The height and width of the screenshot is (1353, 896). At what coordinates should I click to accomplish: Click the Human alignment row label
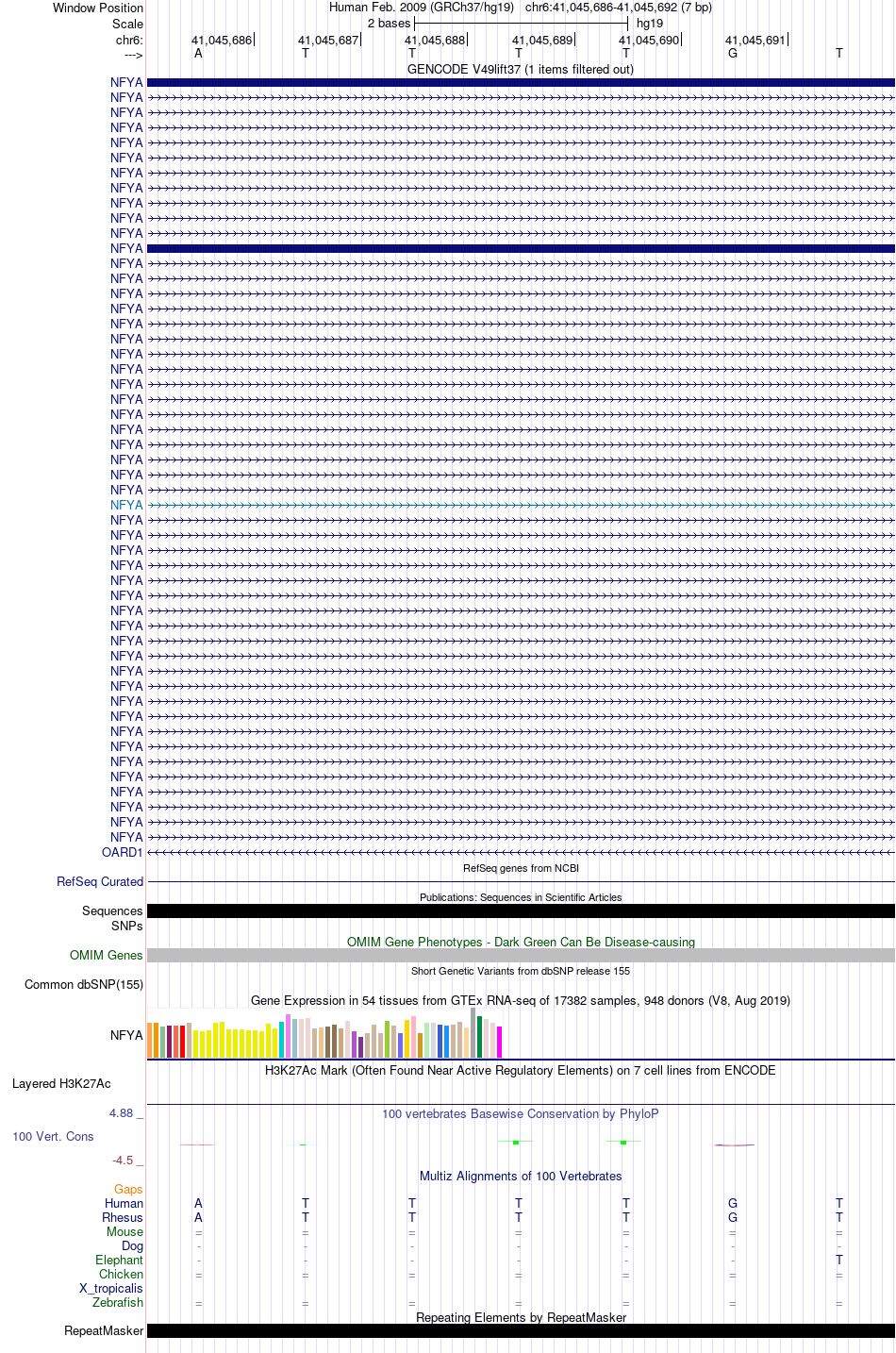click(x=124, y=1203)
